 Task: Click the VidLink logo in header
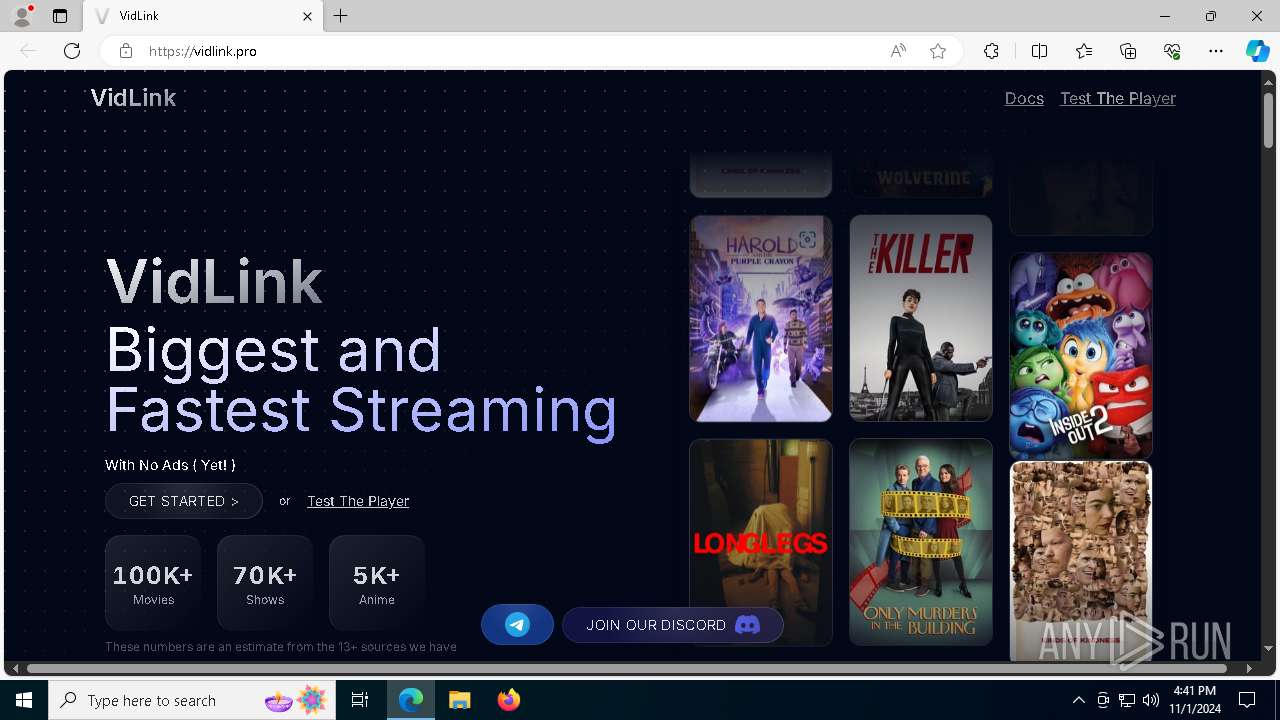pos(133,98)
